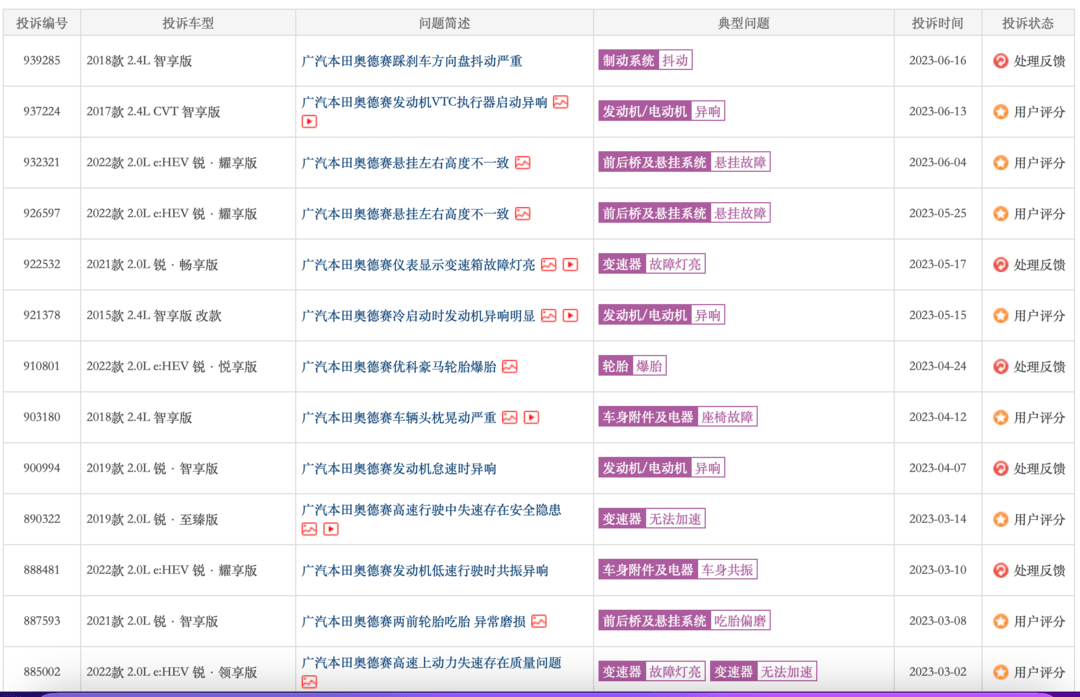1080x697 pixels.
Task: Open the complaint 广汽本田奥德赛高速行驶中失速存在安全隐患
Action: coord(431,510)
